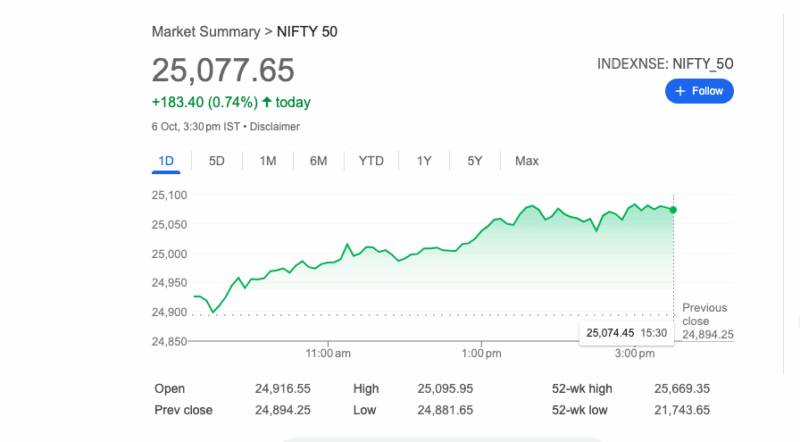Click the green up-arrow change indicator
Viewport: 800px width, 442px height.
pos(267,102)
